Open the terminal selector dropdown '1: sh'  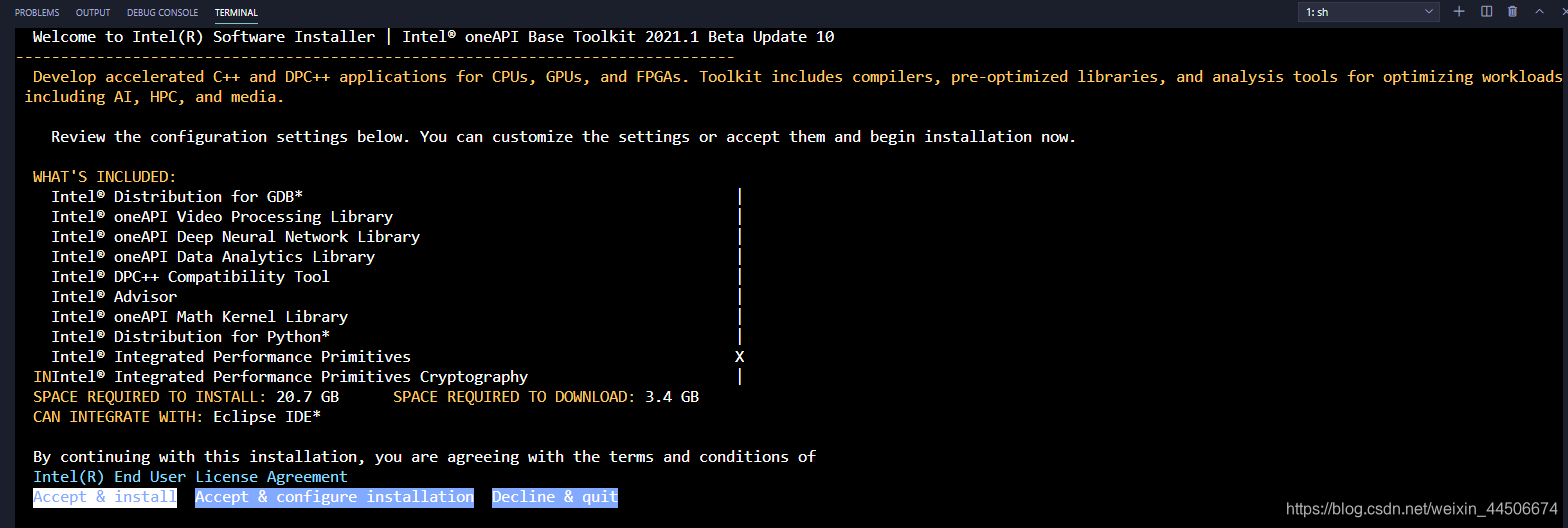[1368, 12]
